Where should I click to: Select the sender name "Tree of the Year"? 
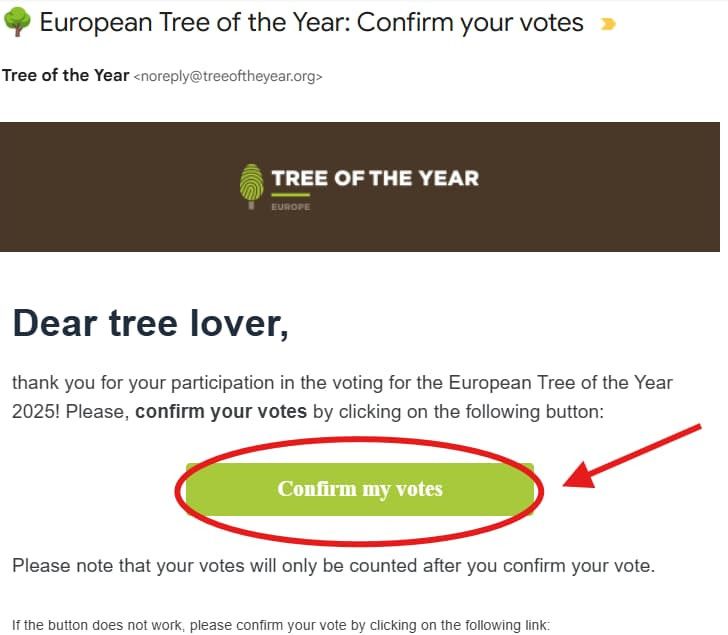point(66,75)
